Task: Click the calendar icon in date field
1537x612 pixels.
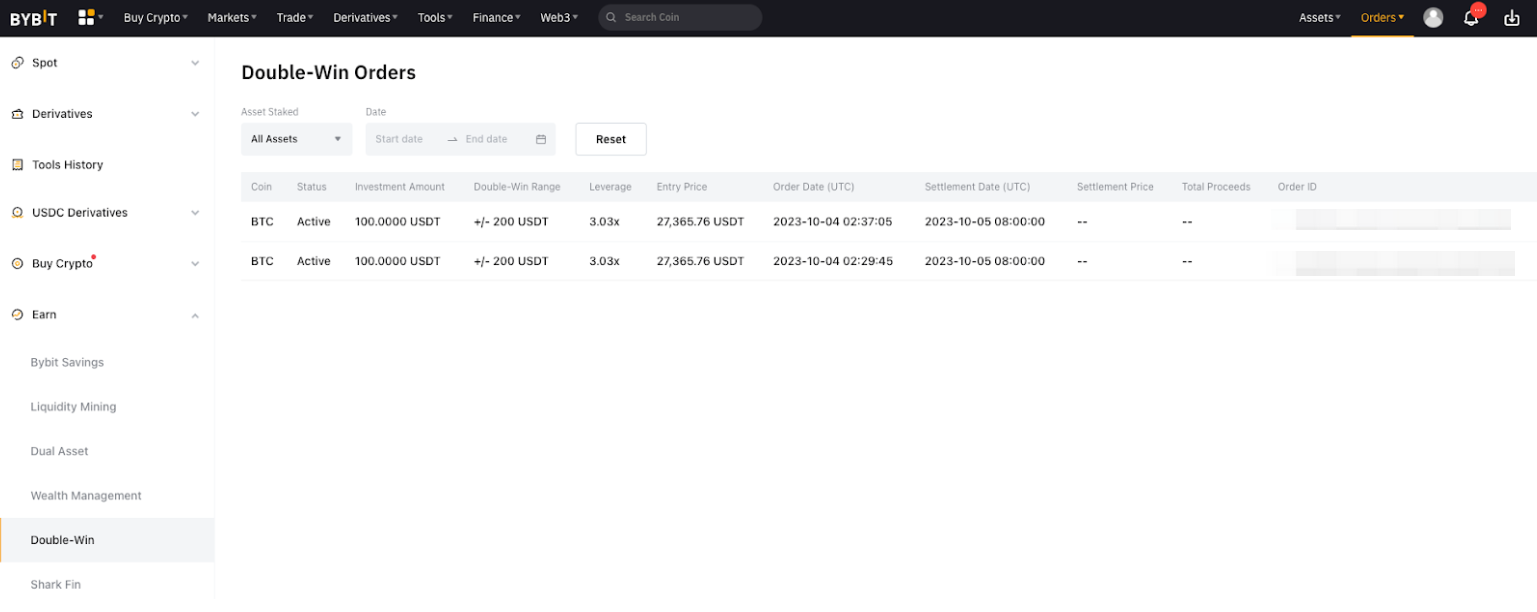Action: [541, 139]
